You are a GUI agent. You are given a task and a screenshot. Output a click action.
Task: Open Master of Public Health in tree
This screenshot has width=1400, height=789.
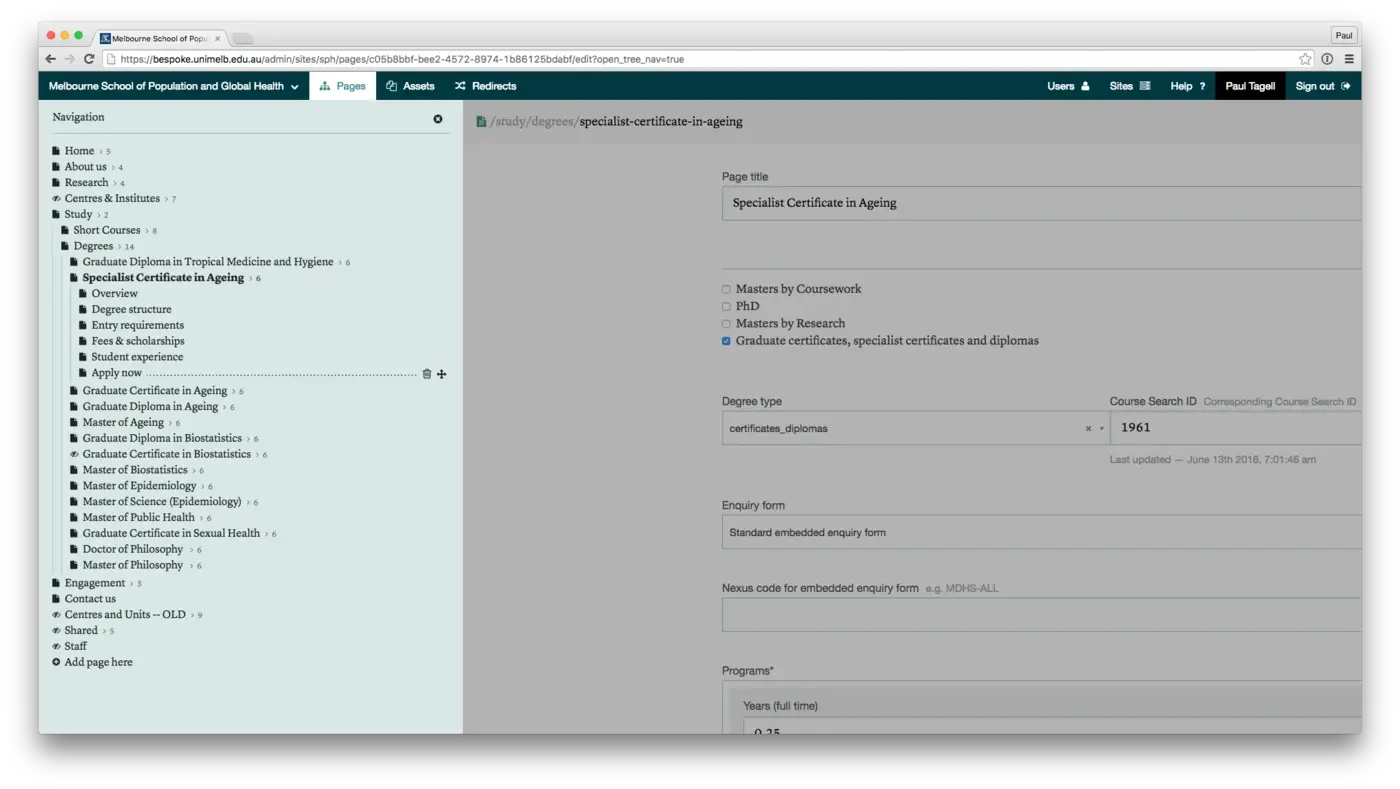tap(139, 517)
